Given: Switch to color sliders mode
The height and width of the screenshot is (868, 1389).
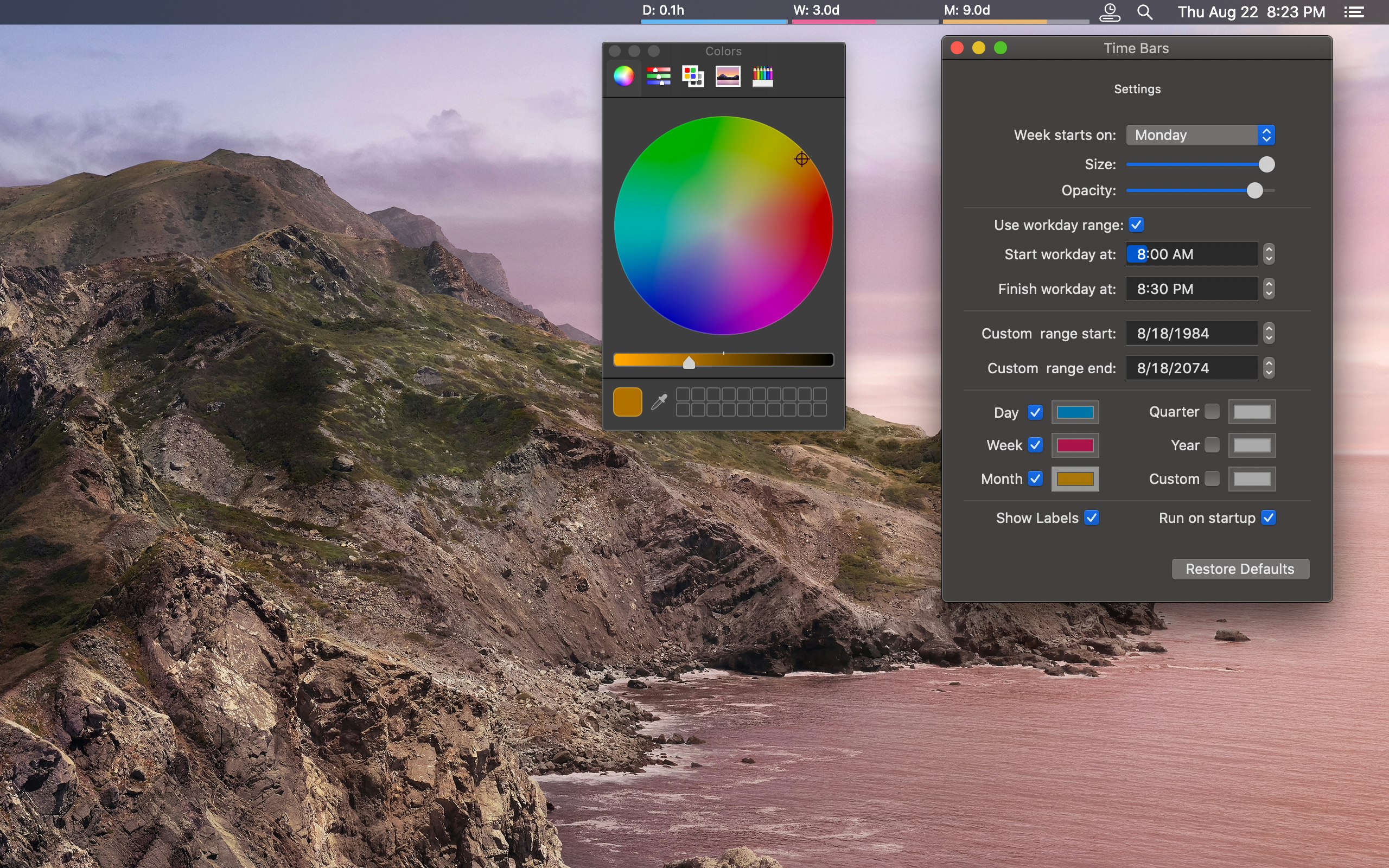Looking at the screenshot, I should coord(658,76).
